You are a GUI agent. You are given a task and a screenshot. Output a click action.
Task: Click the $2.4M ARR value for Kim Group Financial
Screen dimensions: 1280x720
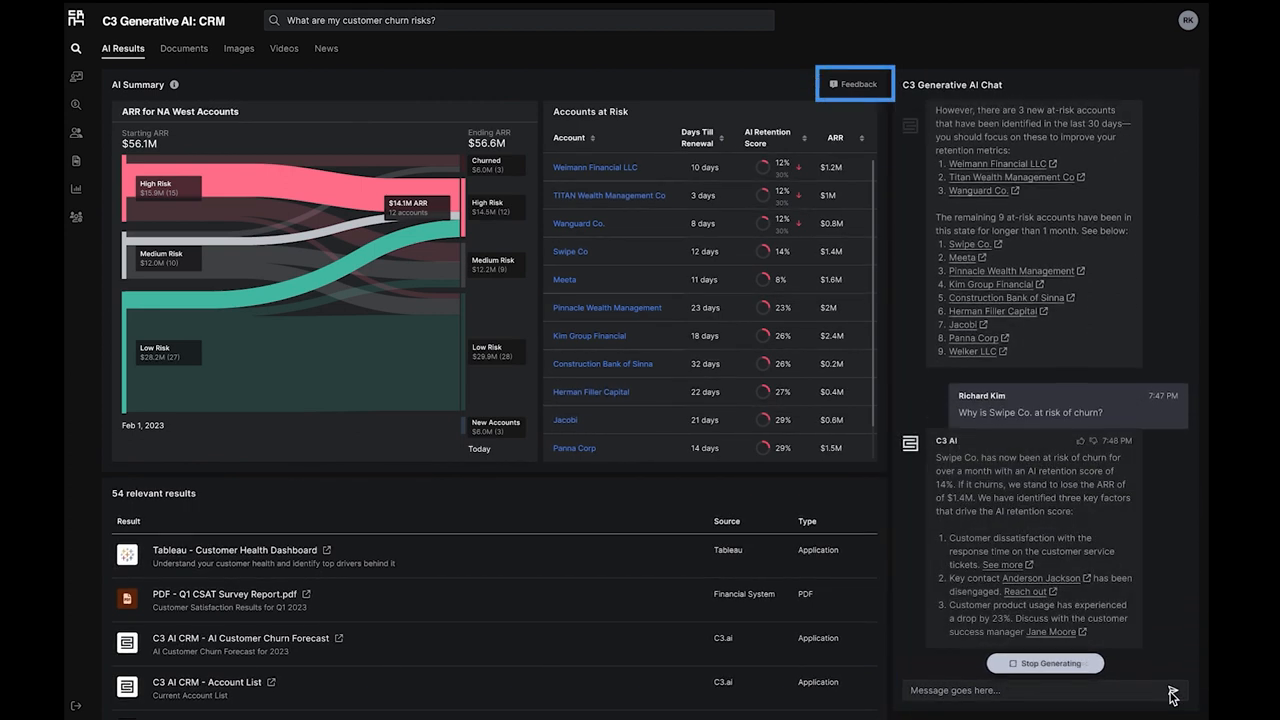click(x=832, y=336)
